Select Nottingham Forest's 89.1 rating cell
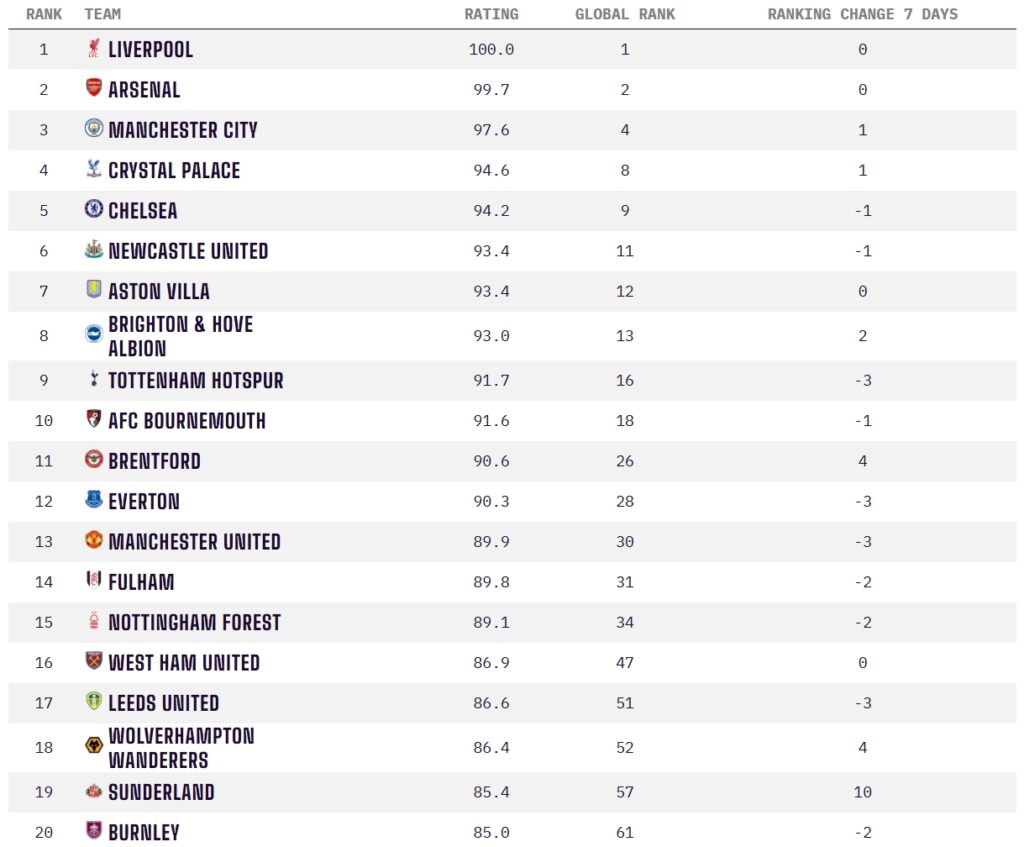Viewport: 1024px width, 847px height. pyautogui.click(x=491, y=622)
